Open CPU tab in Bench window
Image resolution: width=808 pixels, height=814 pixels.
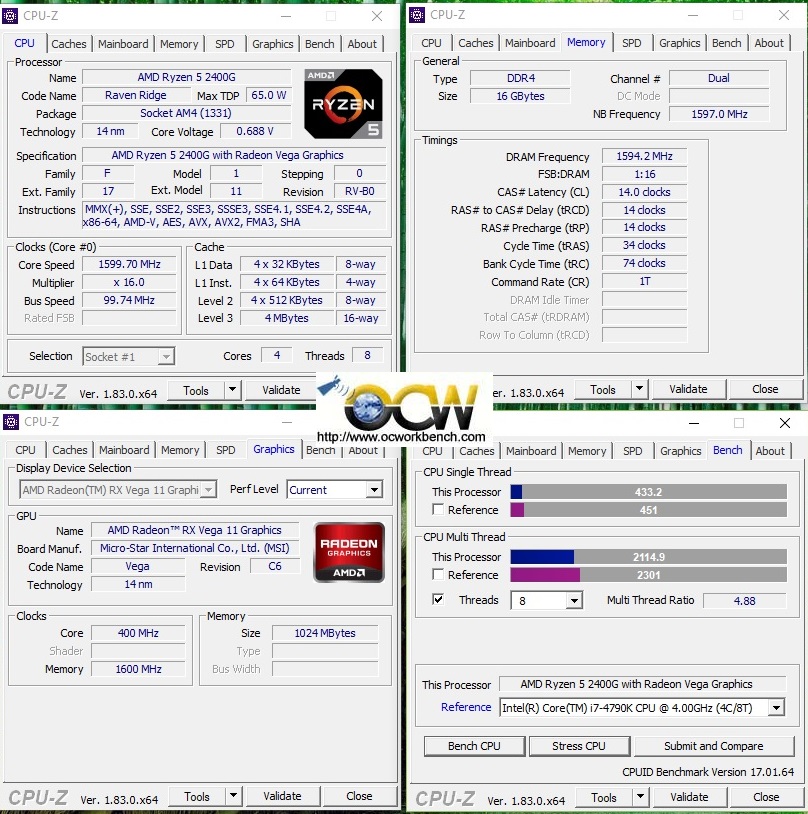[x=432, y=451]
